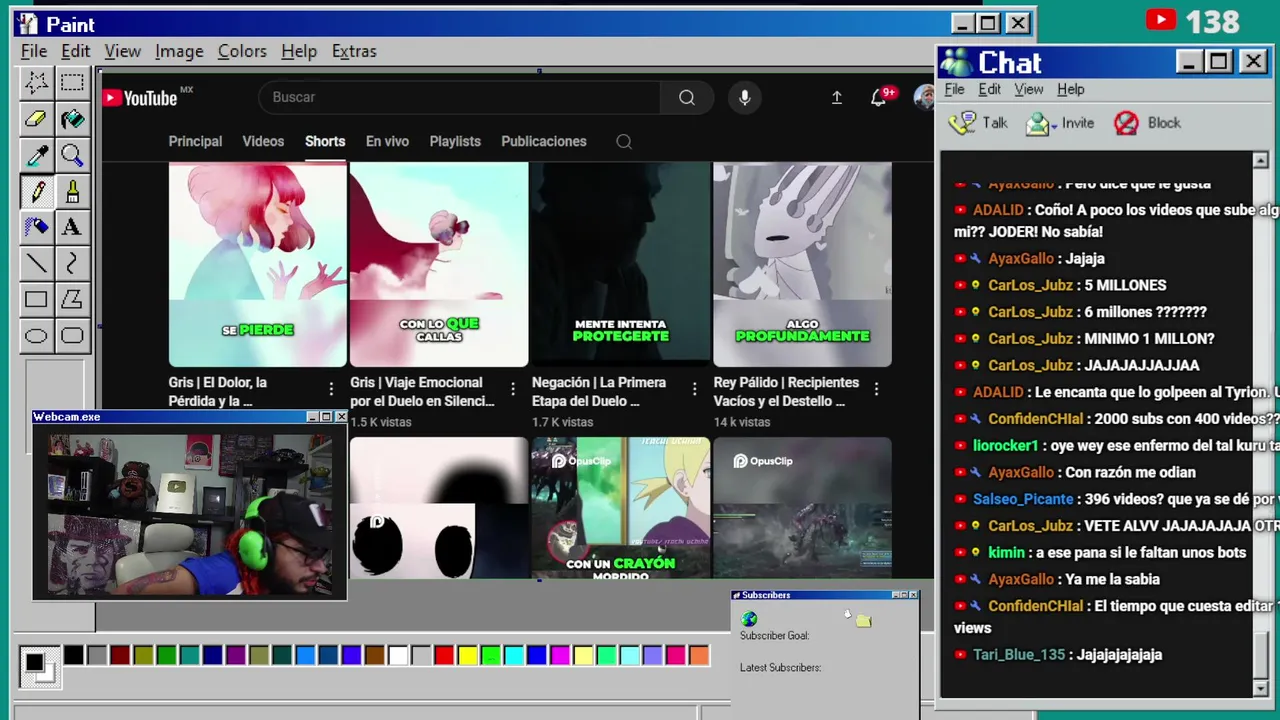Pick the Pick Color eyedropper tool
The height and width of the screenshot is (720, 1280).
click(x=36, y=154)
